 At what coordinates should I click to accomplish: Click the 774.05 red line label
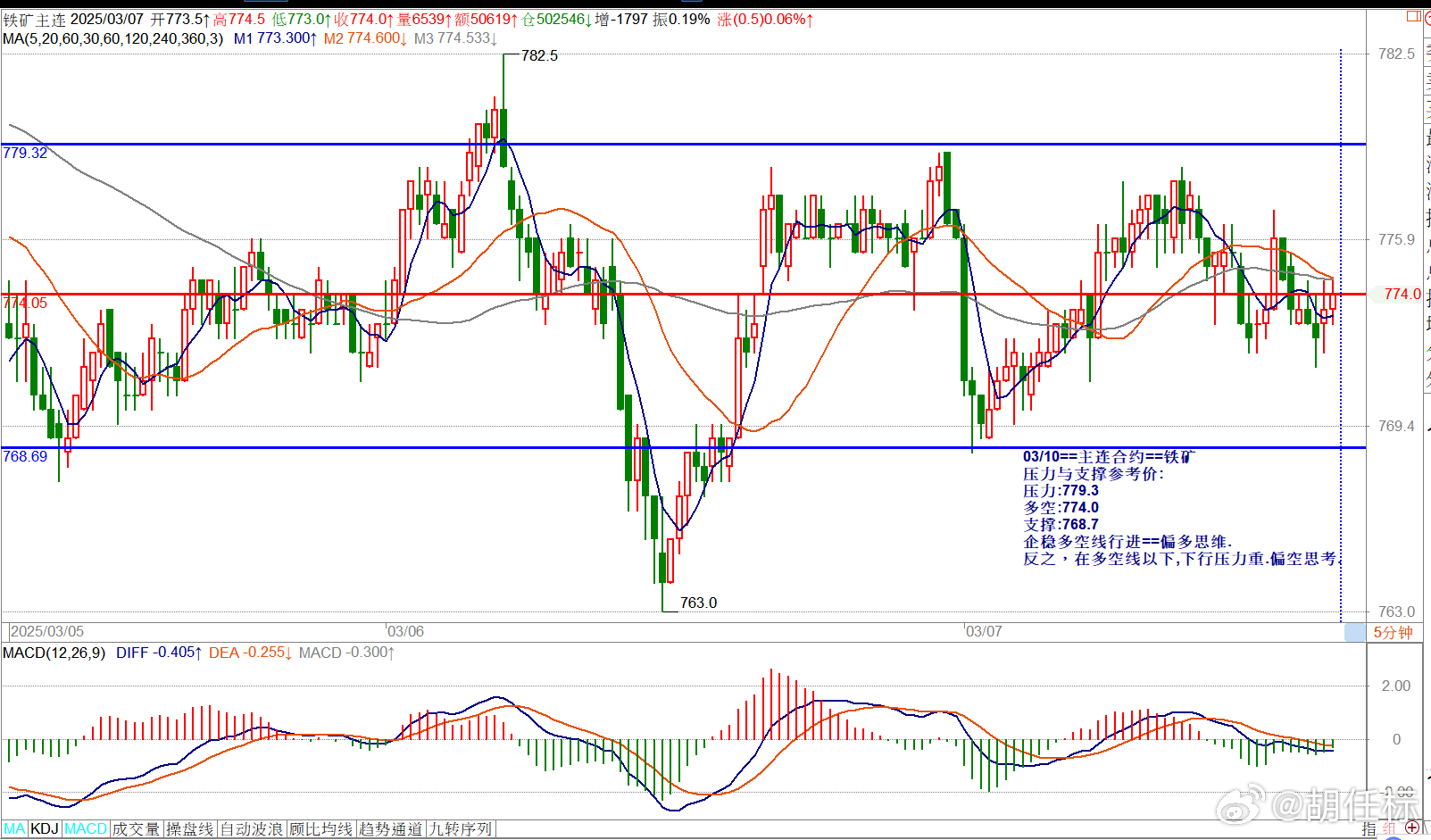pyautogui.click(x=25, y=303)
